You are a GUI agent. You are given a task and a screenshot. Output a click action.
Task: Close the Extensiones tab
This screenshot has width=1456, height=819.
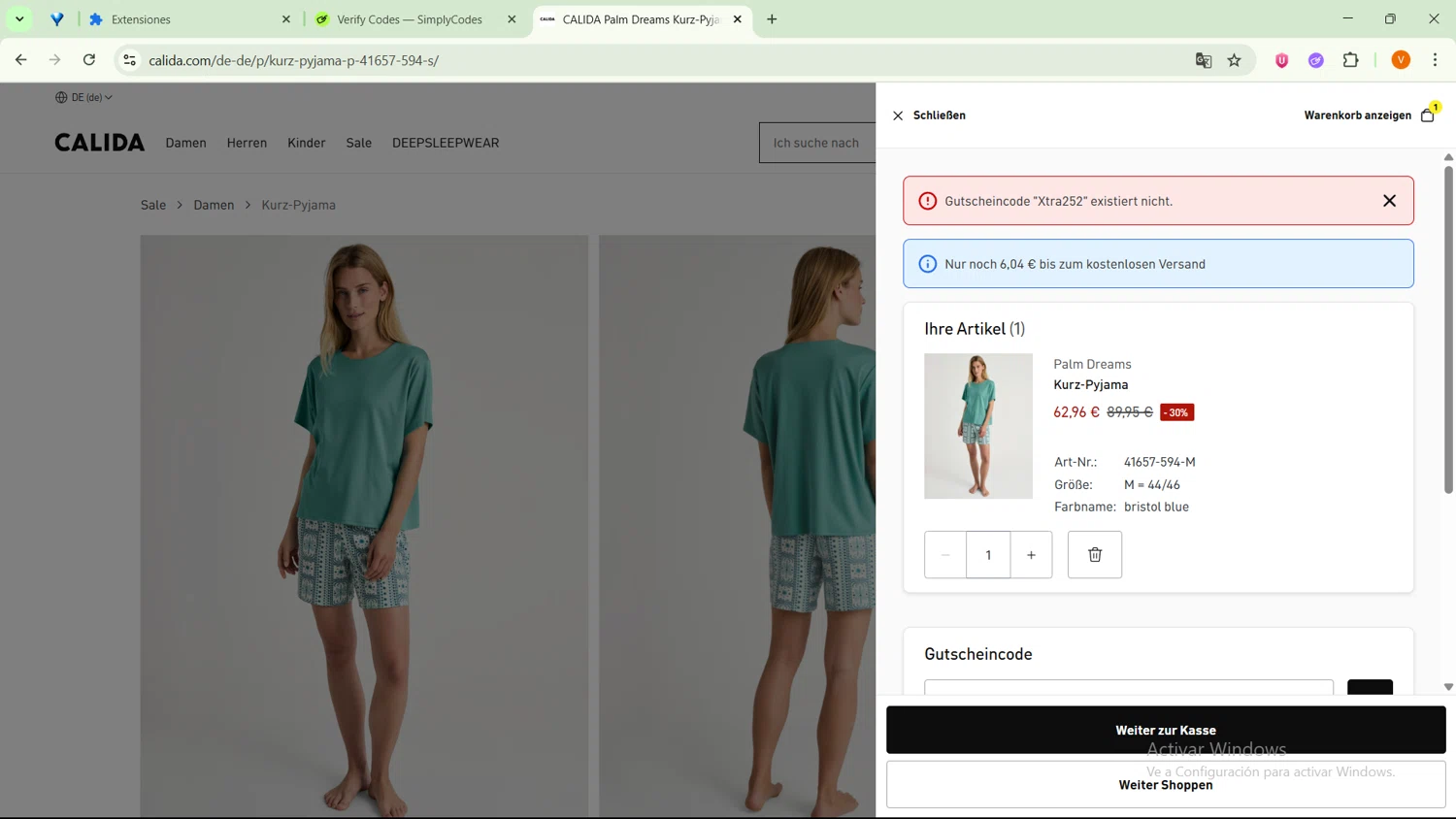pos(286,19)
